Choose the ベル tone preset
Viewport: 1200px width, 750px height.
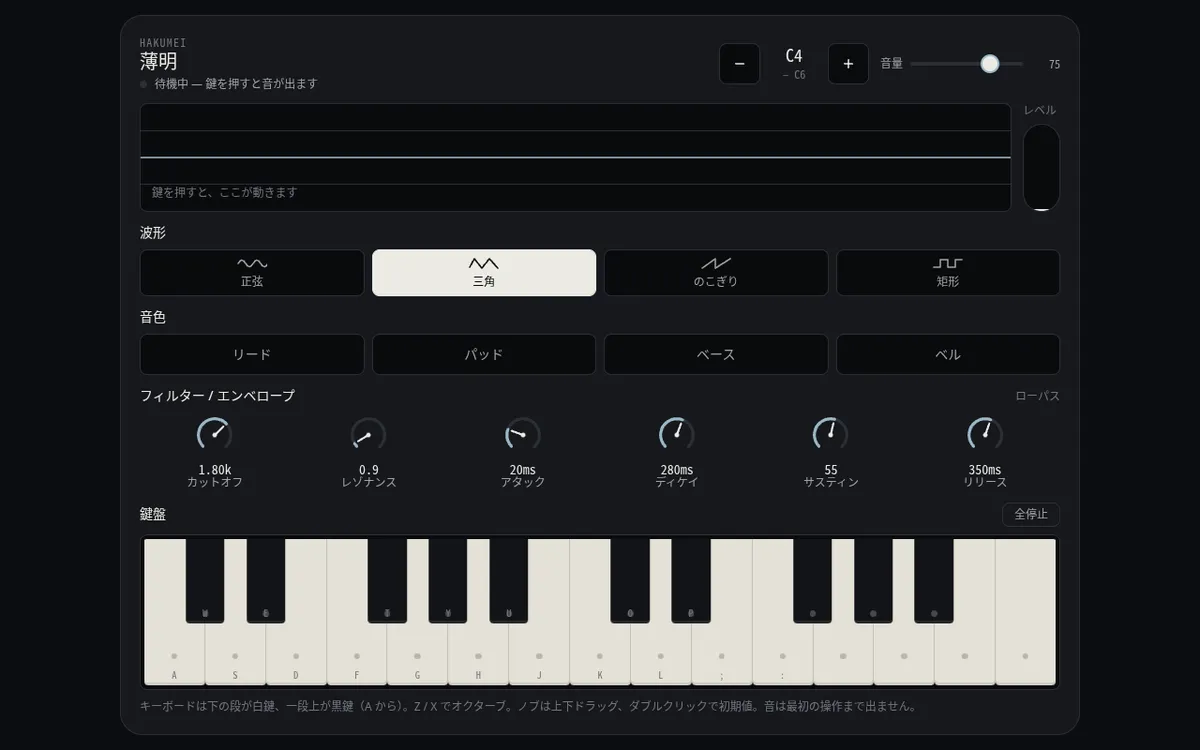click(948, 354)
